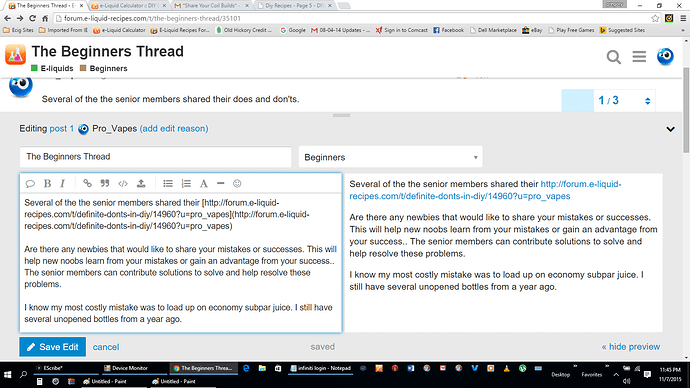Create a numbered list
The height and width of the screenshot is (388, 690).
pyautogui.click(x=186, y=183)
